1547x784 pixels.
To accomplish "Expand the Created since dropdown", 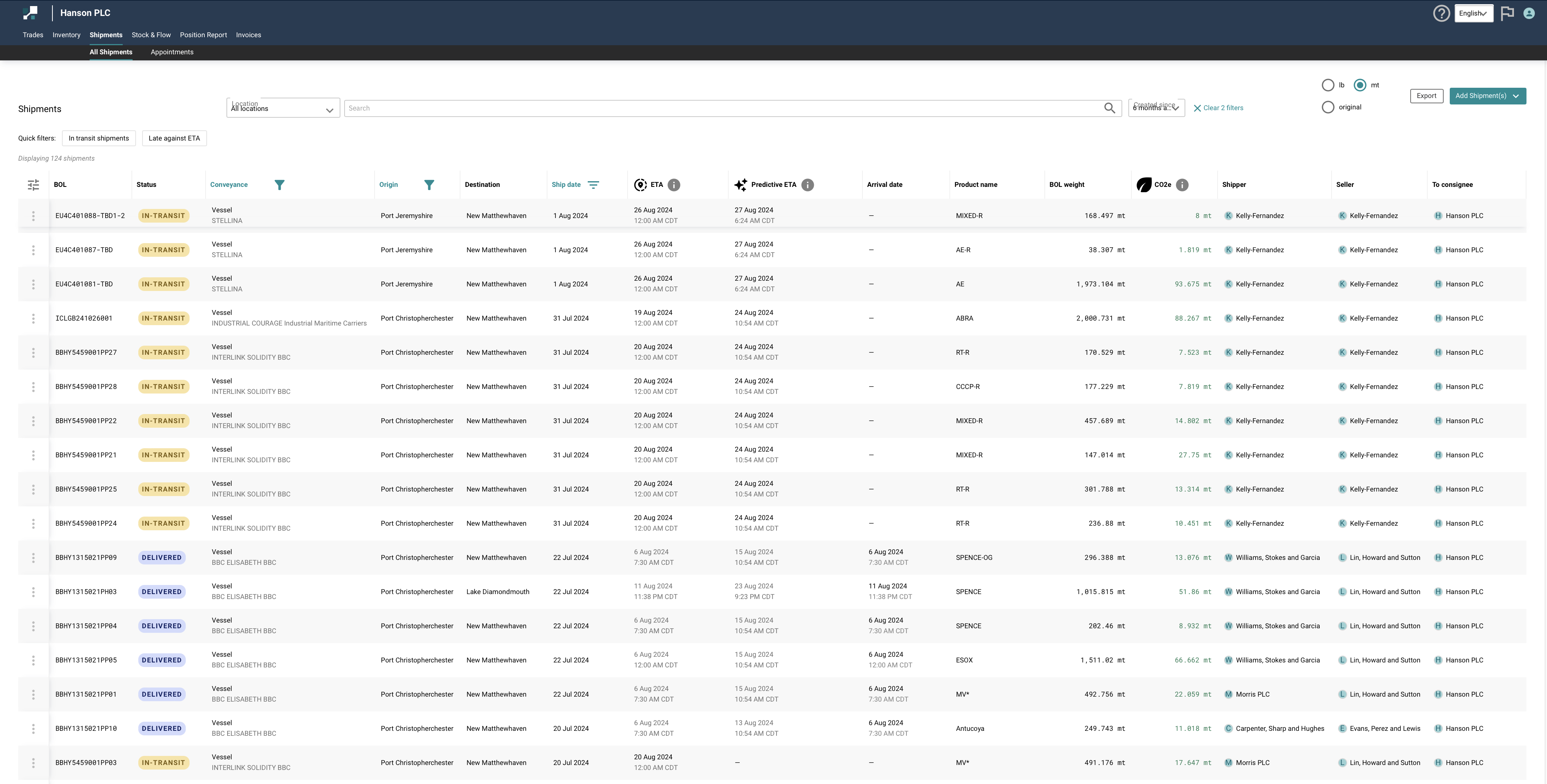I will tap(1156, 108).
